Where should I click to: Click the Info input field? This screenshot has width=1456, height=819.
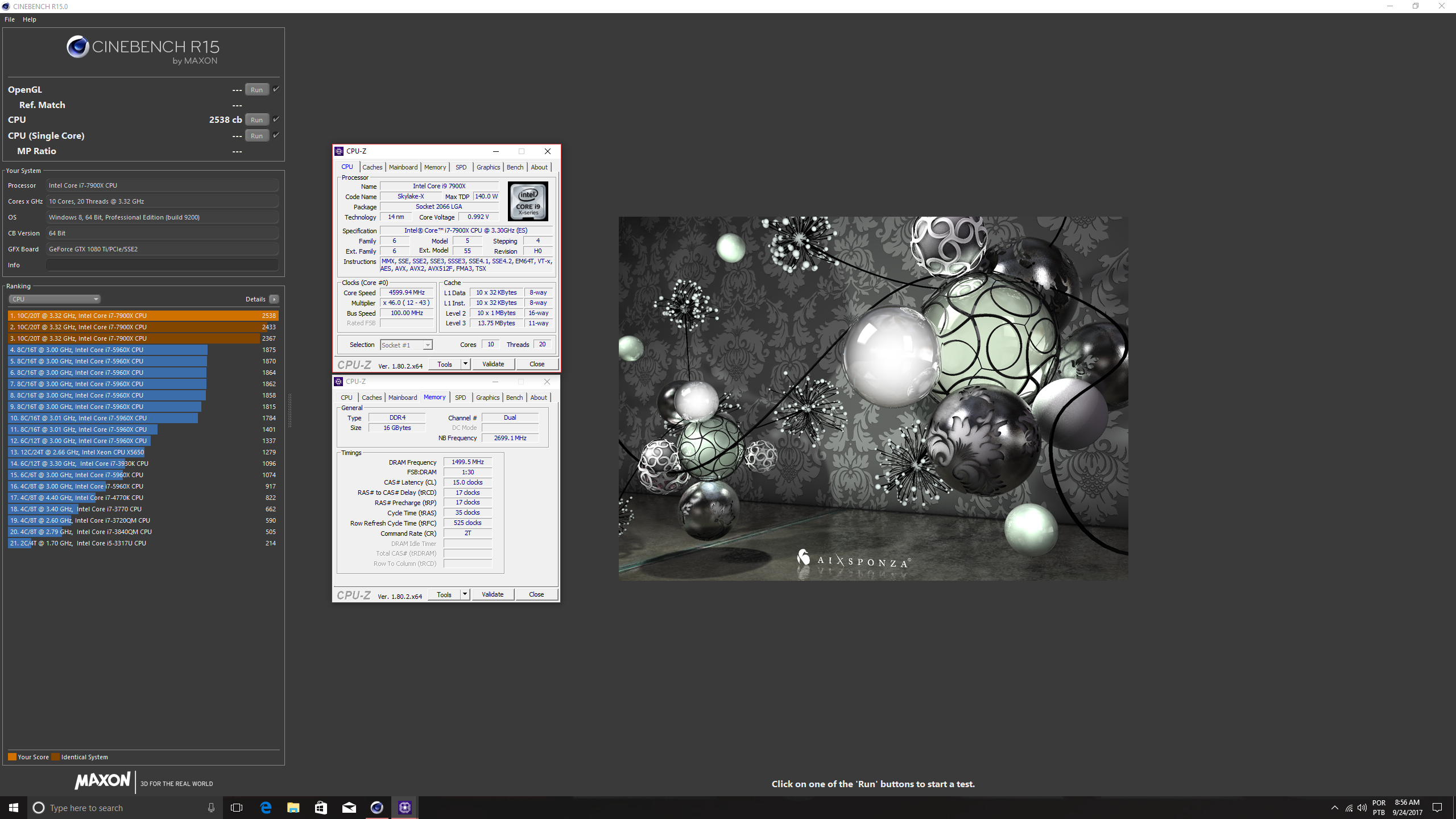click(162, 265)
